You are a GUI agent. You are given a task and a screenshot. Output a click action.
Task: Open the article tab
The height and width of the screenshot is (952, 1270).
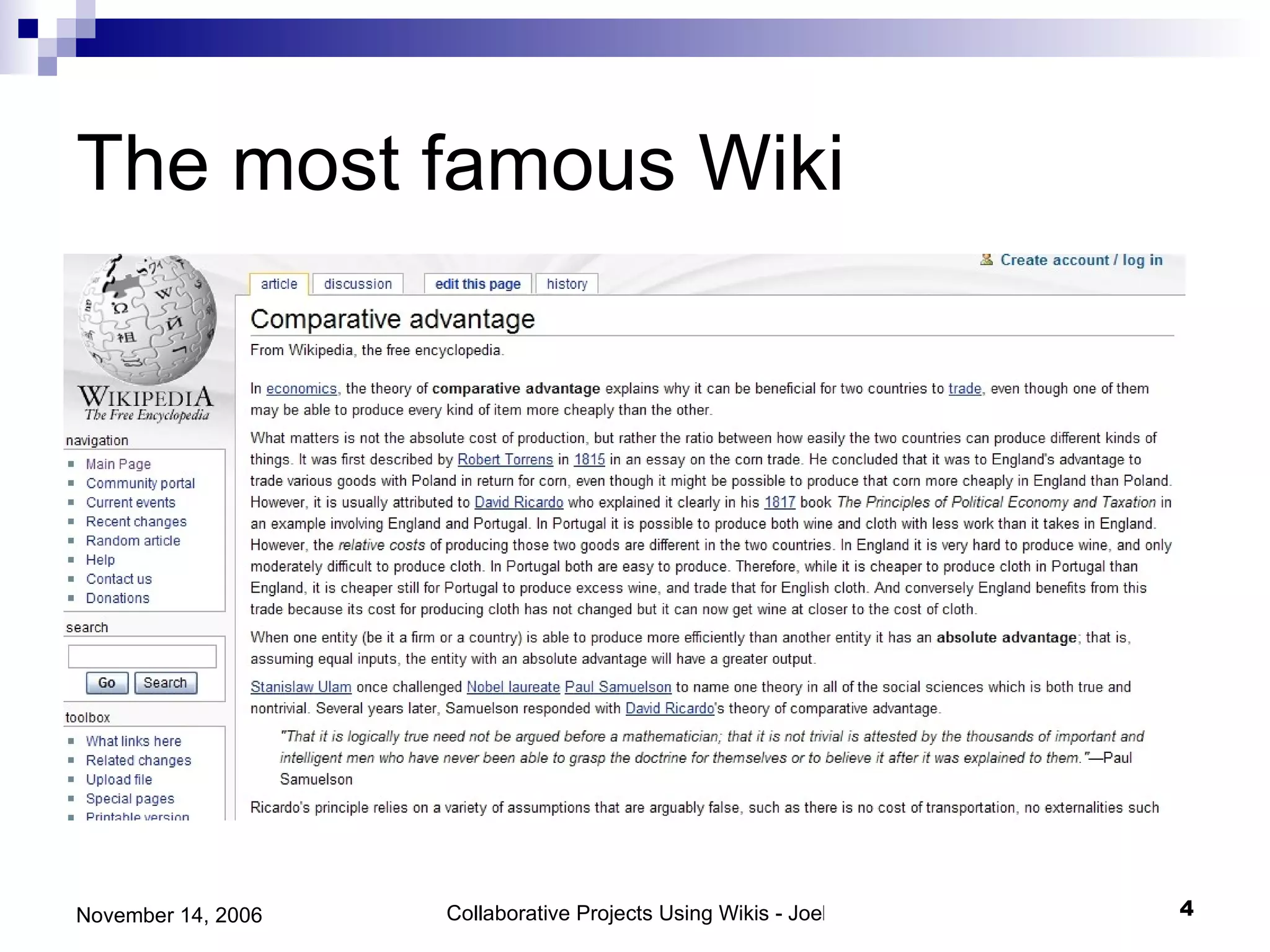coord(279,284)
